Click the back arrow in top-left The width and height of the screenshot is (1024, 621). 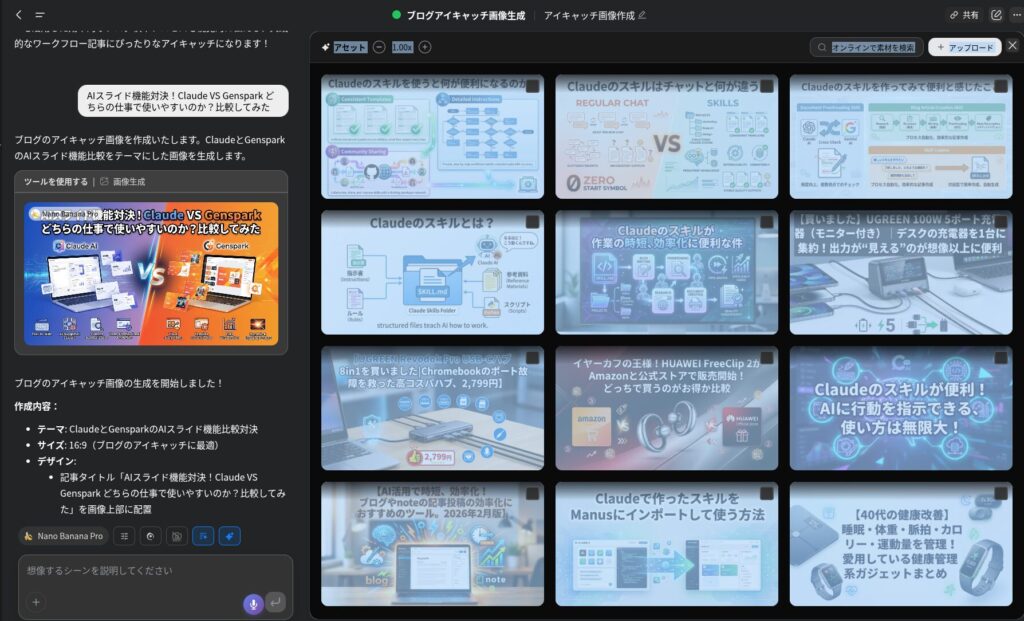pos(18,15)
